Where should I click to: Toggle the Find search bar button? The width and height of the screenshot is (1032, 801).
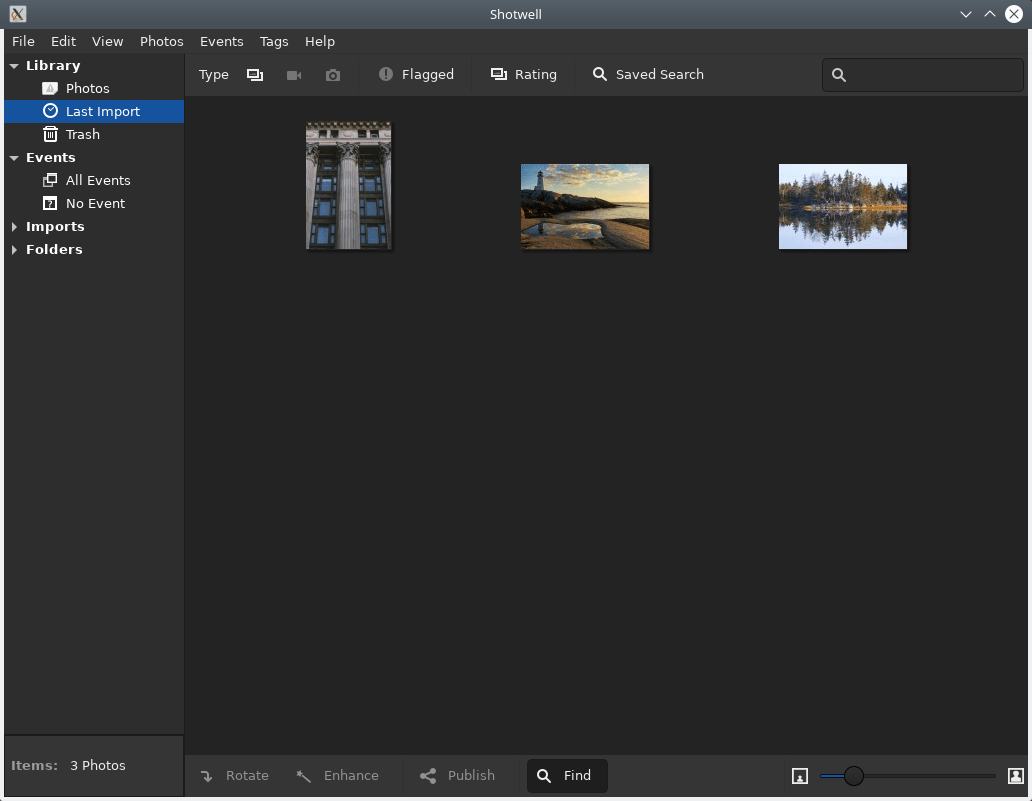(x=567, y=775)
